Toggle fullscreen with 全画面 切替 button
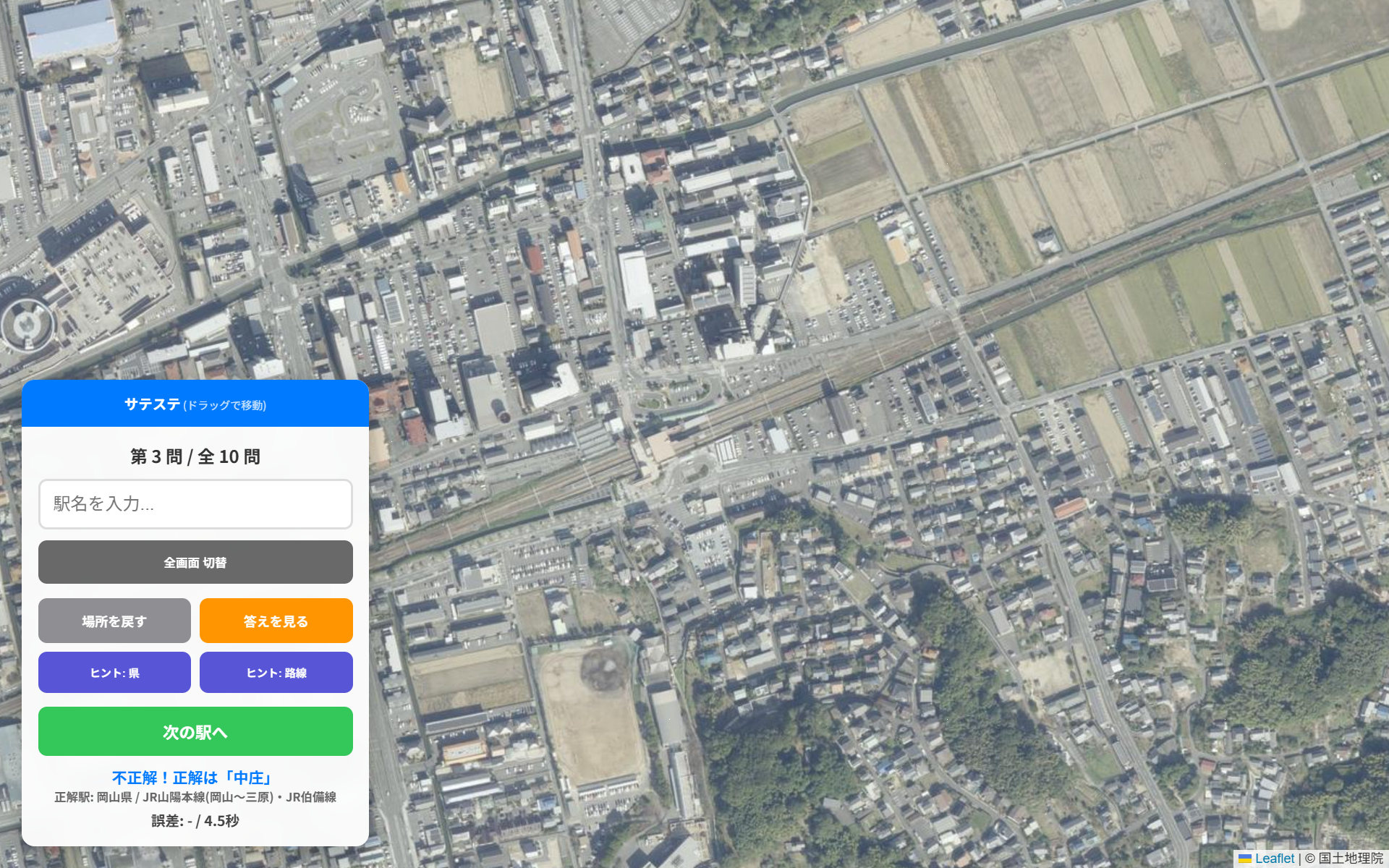 click(x=195, y=562)
